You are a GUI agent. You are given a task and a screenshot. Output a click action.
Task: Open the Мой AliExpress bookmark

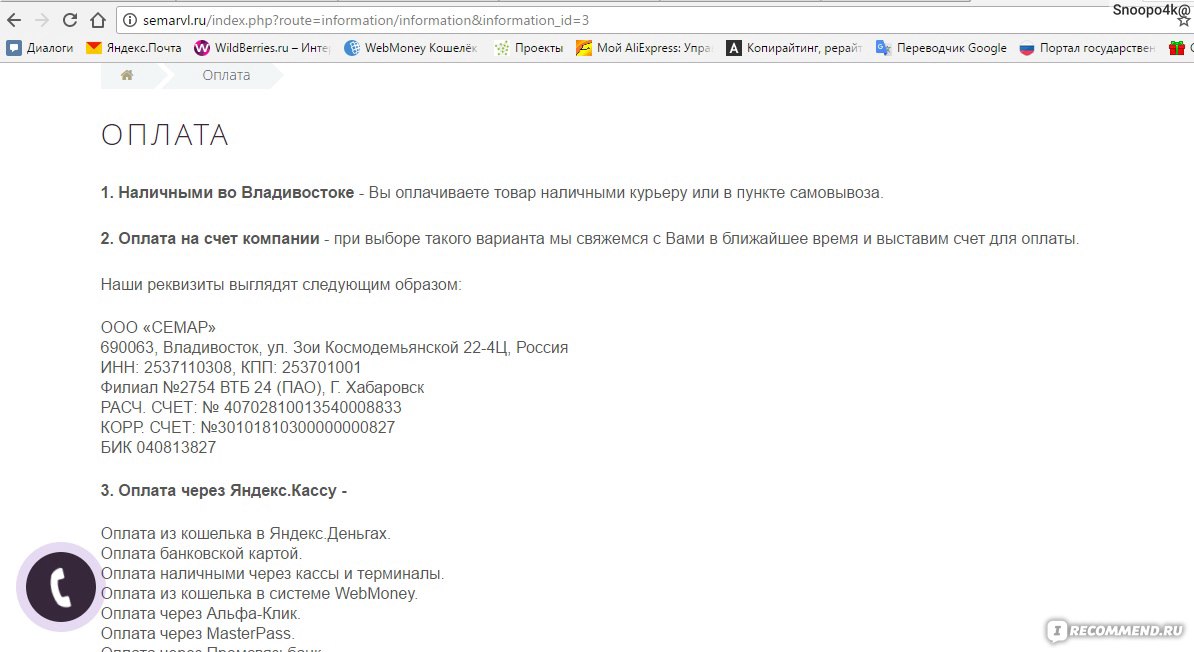pos(644,48)
